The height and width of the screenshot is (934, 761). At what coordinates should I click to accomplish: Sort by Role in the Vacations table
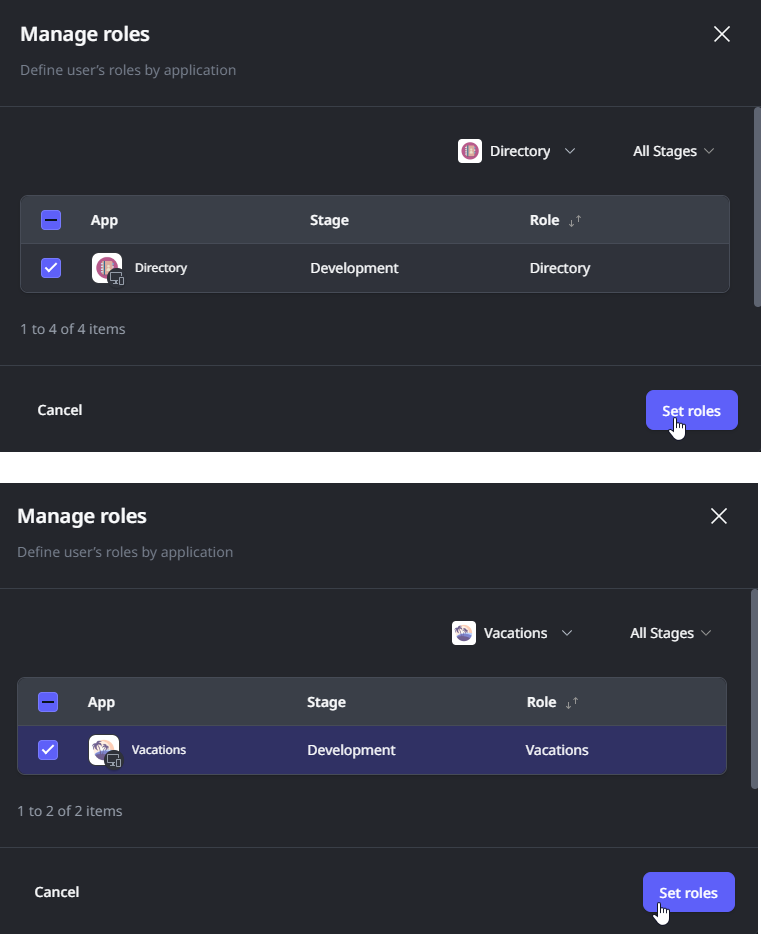(x=571, y=703)
